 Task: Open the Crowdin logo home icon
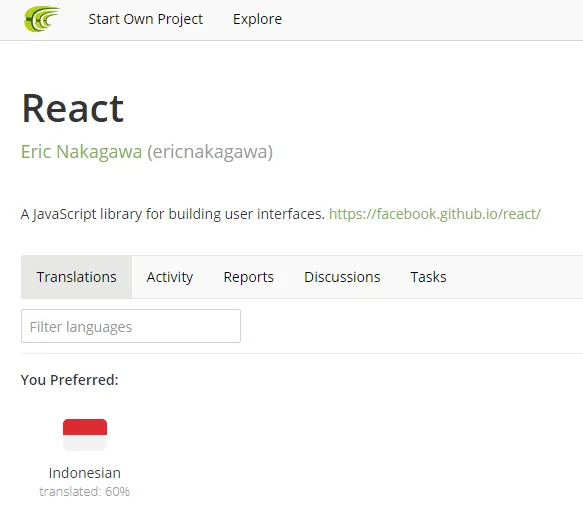tap(42, 19)
